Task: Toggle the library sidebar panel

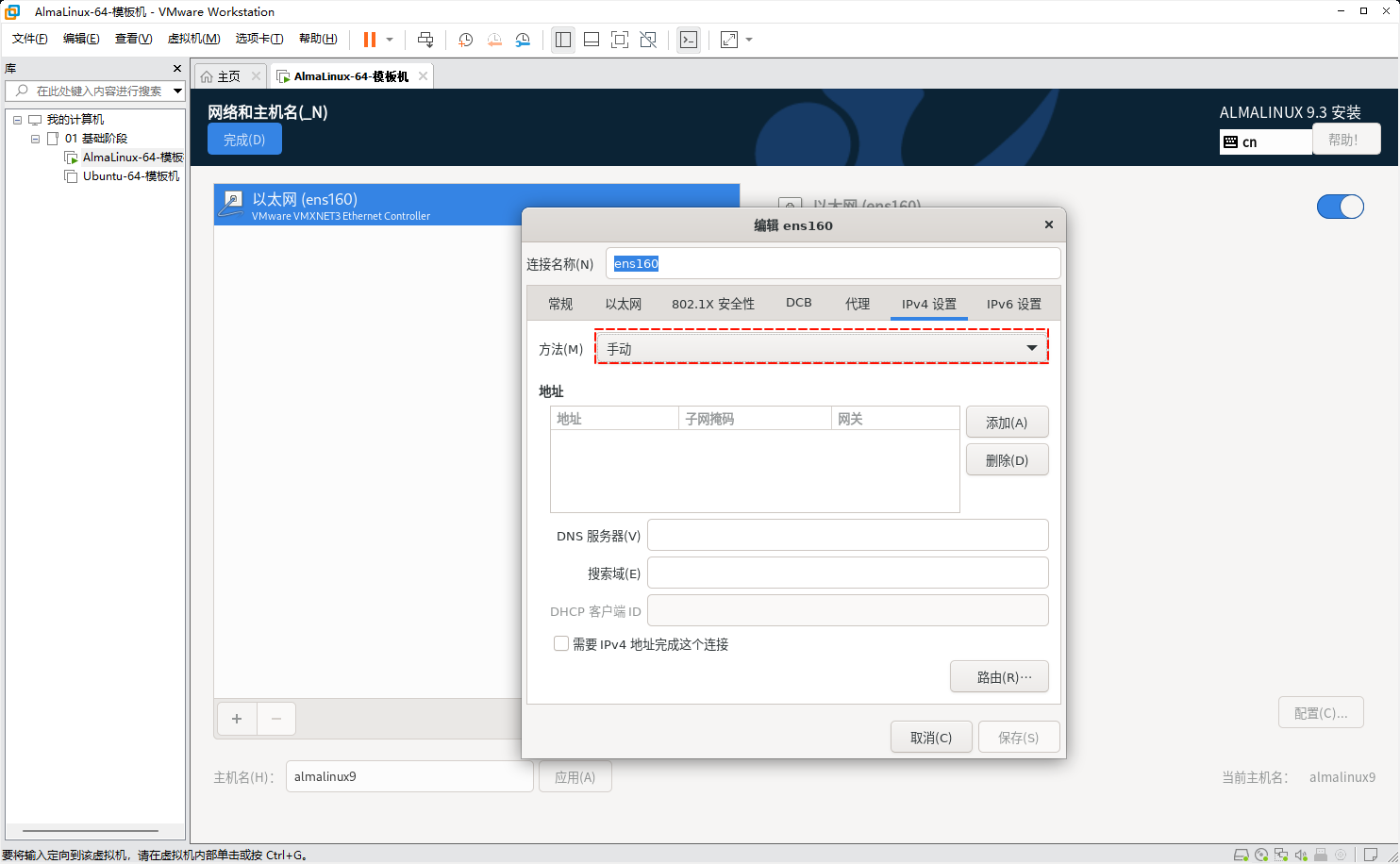Action: click(563, 39)
